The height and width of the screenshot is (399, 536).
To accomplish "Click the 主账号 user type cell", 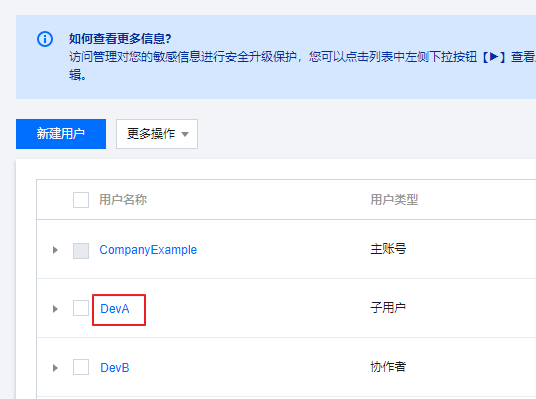I will point(388,249).
